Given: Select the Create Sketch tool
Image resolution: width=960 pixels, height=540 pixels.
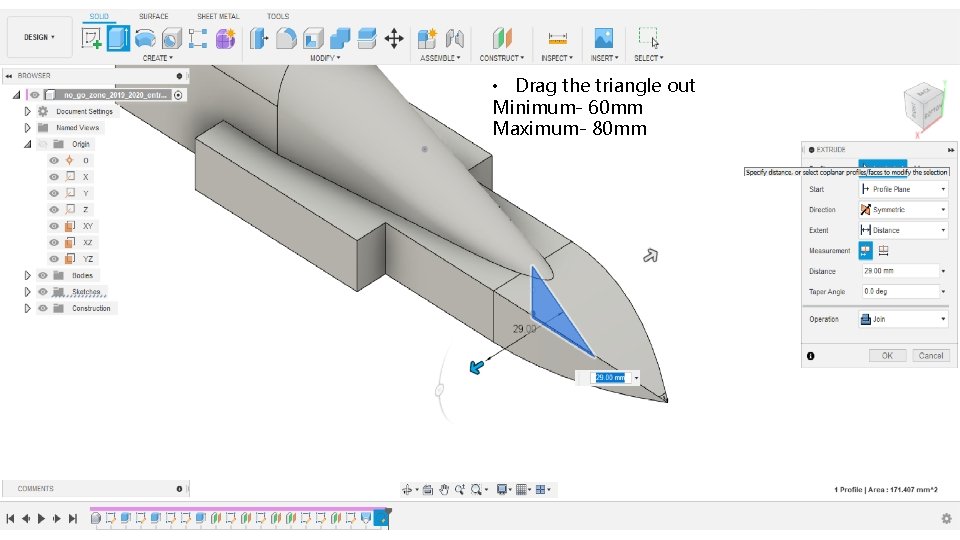Looking at the screenshot, I should tap(91, 39).
